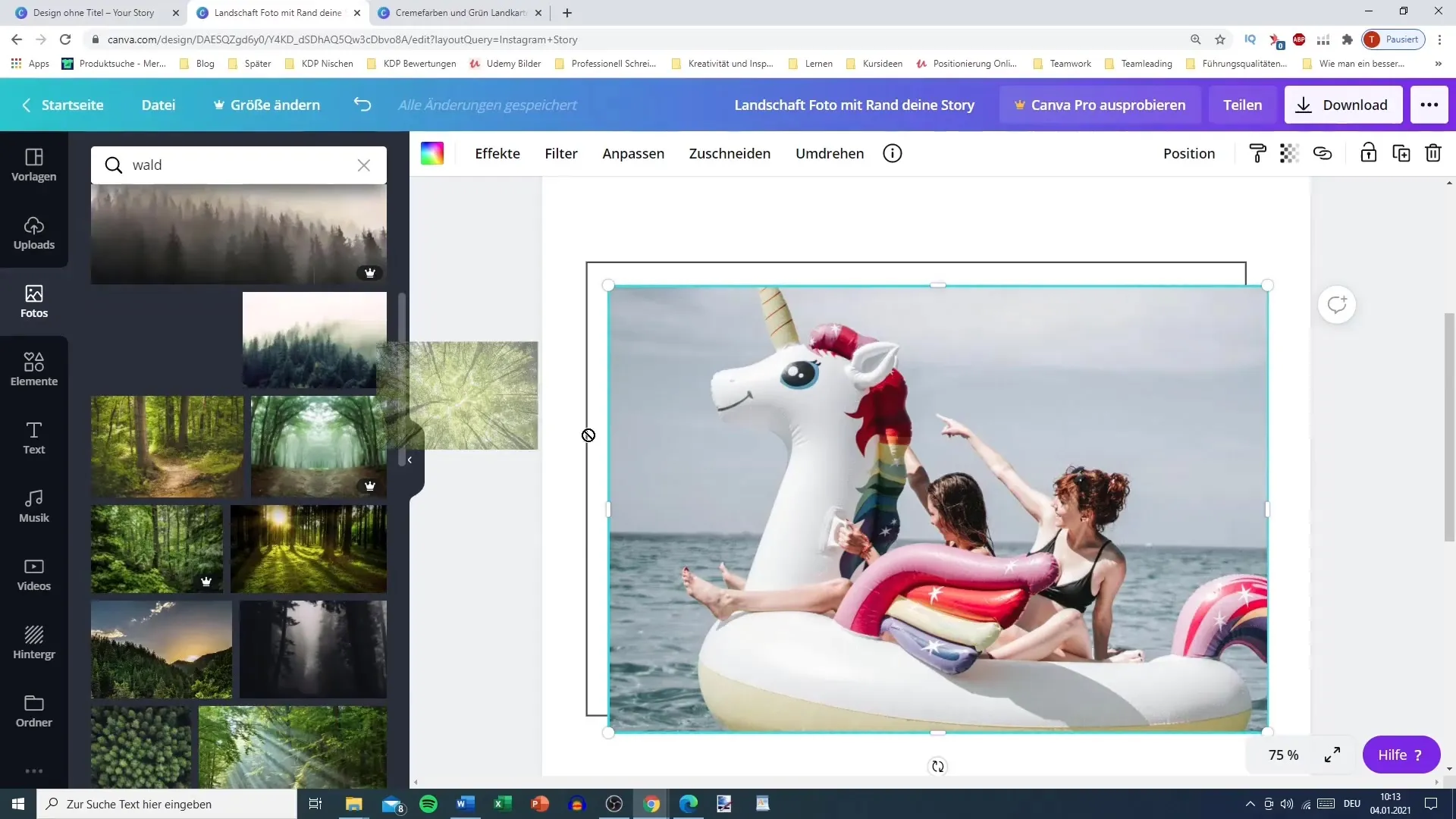Switch to Cremefarben und Grün browser tab

[460, 13]
